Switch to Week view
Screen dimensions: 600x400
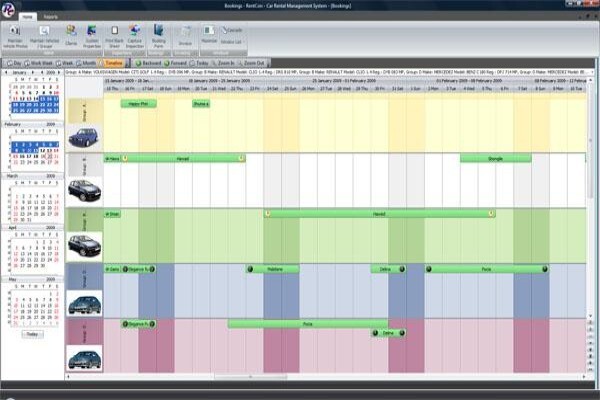click(x=64, y=63)
